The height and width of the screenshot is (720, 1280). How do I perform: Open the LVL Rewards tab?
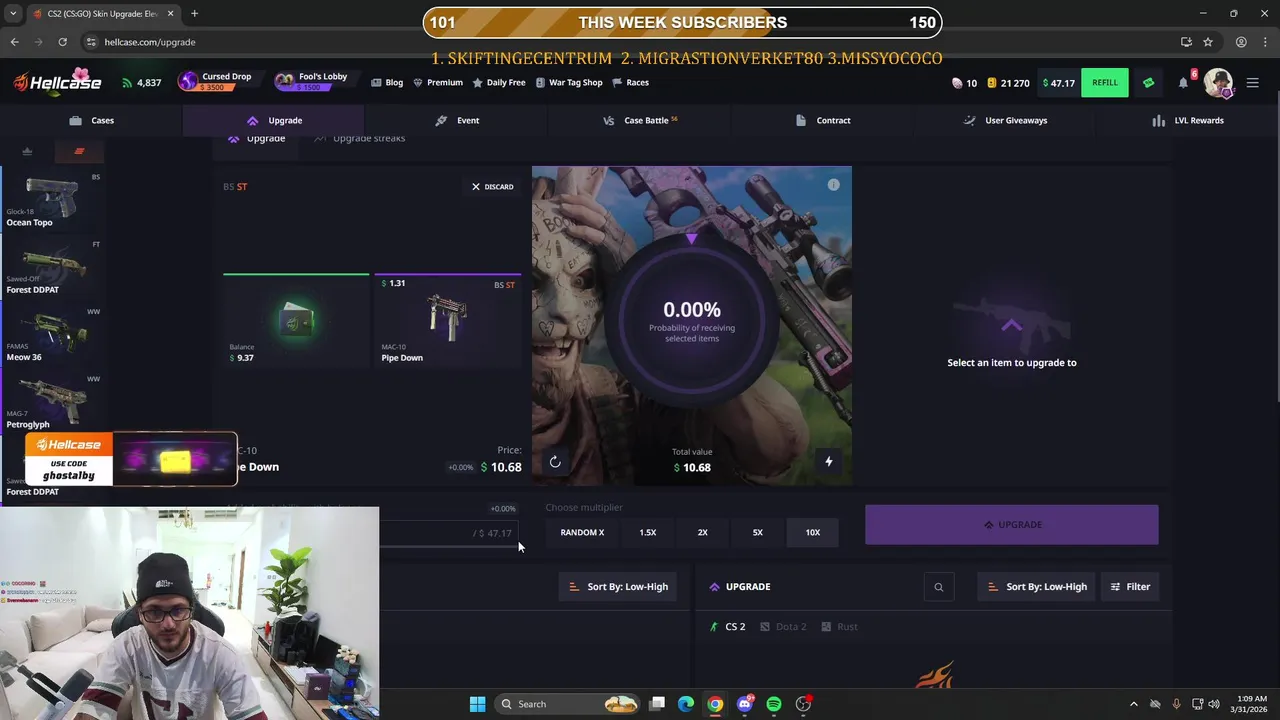click(x=1187, y=120)
